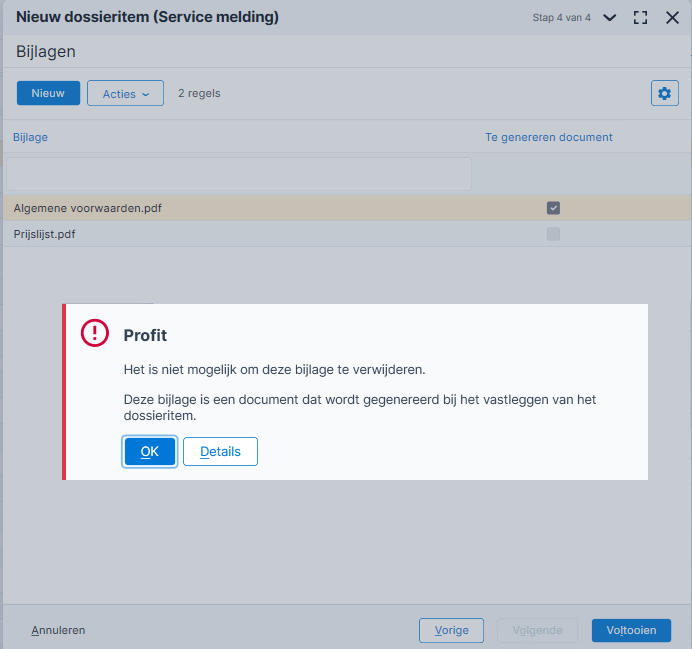Select the Prijslijst.pdf row

[347, 234]
